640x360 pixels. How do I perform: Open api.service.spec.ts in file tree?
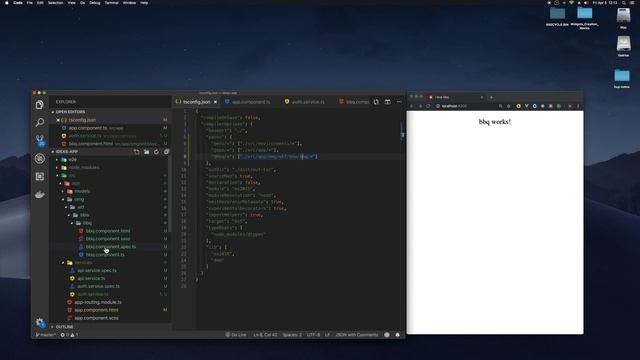pos(97,271)
